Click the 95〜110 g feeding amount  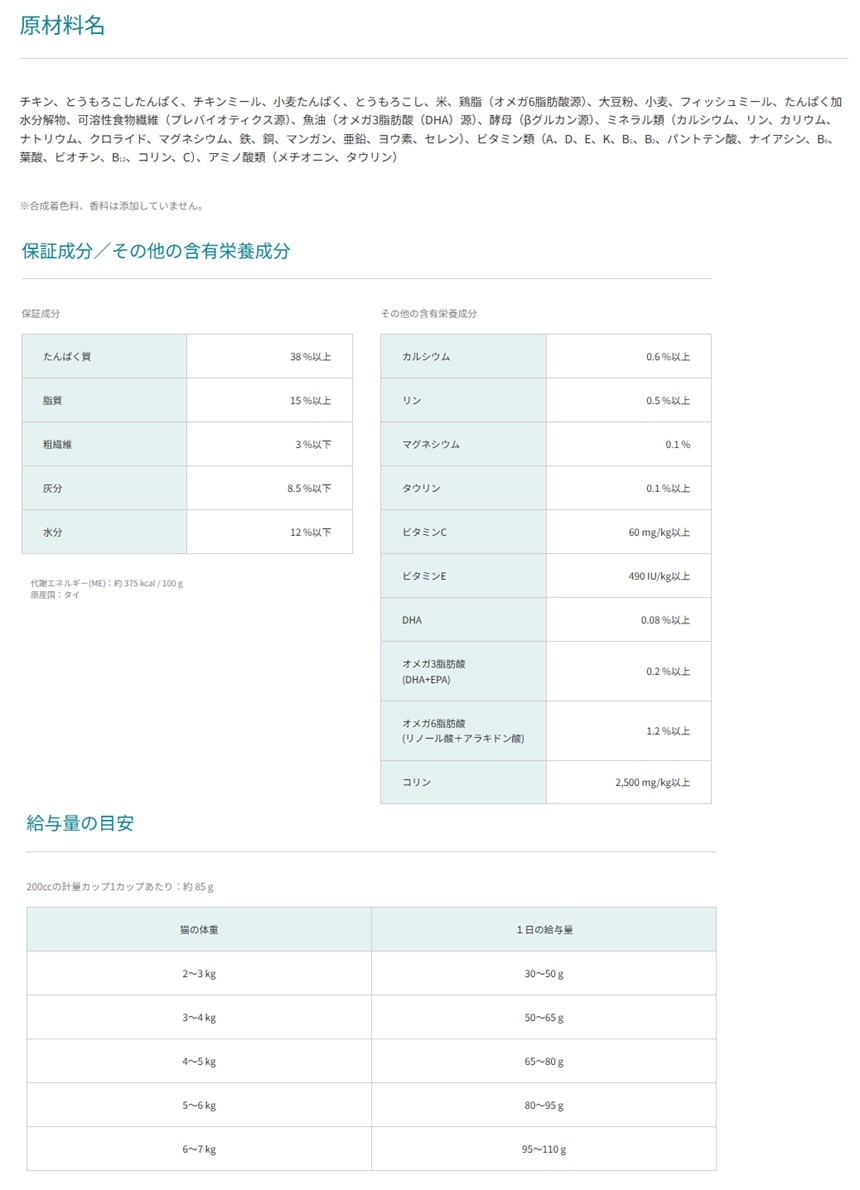(543, 1150)
